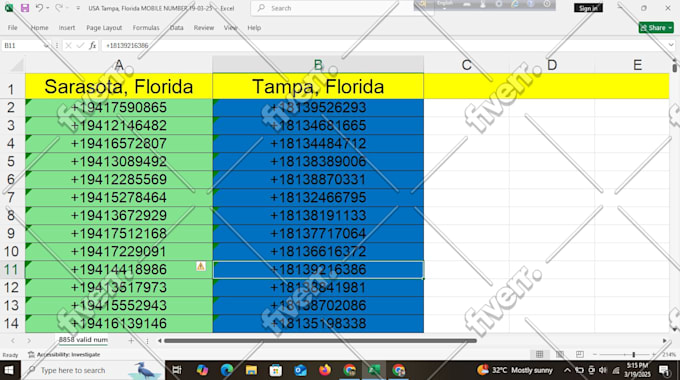Click the formula bar Cancel X icon
This screenshot has height=380, width=680.
[68, 45]
